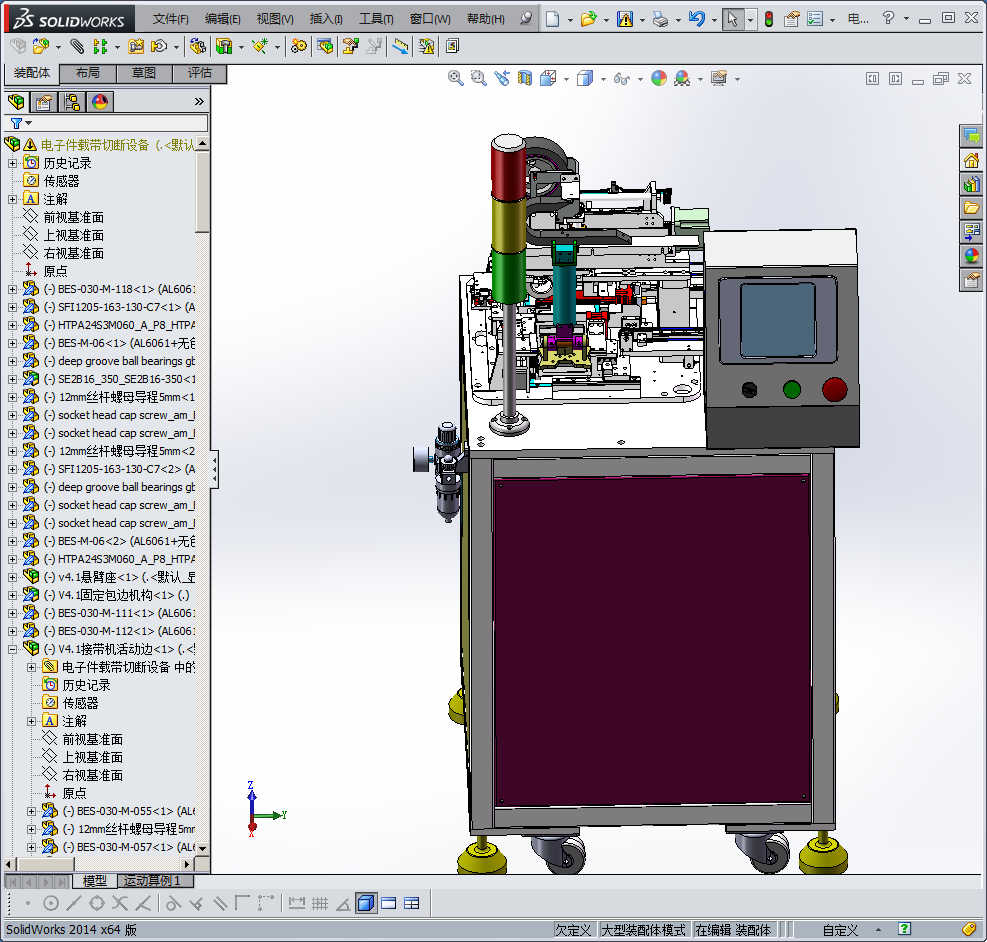Click the Interference Detection icon
Screen dimensions: 987x942
pyautogui.click(x=426, y=46)
